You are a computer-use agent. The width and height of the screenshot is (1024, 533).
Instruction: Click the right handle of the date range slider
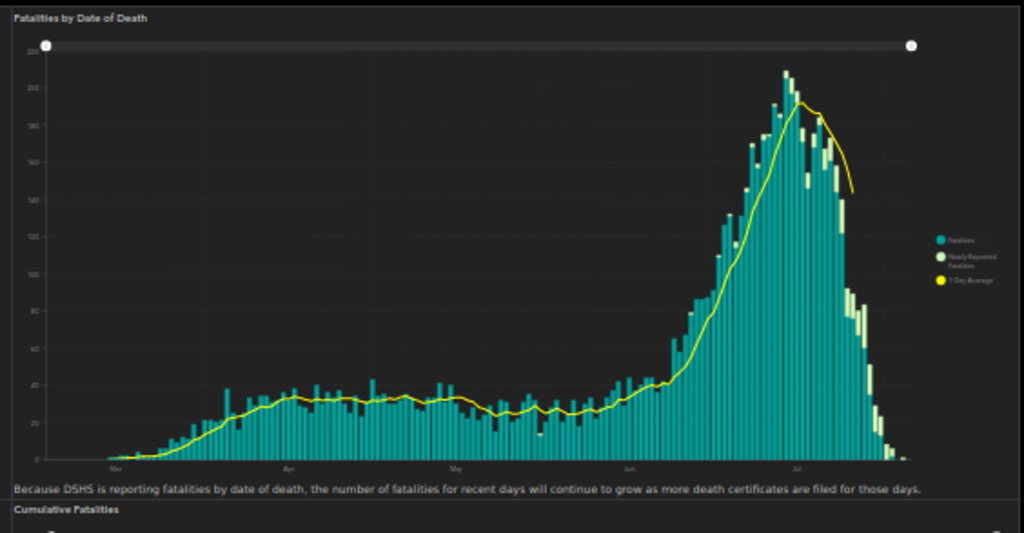[x=911, y=46]
